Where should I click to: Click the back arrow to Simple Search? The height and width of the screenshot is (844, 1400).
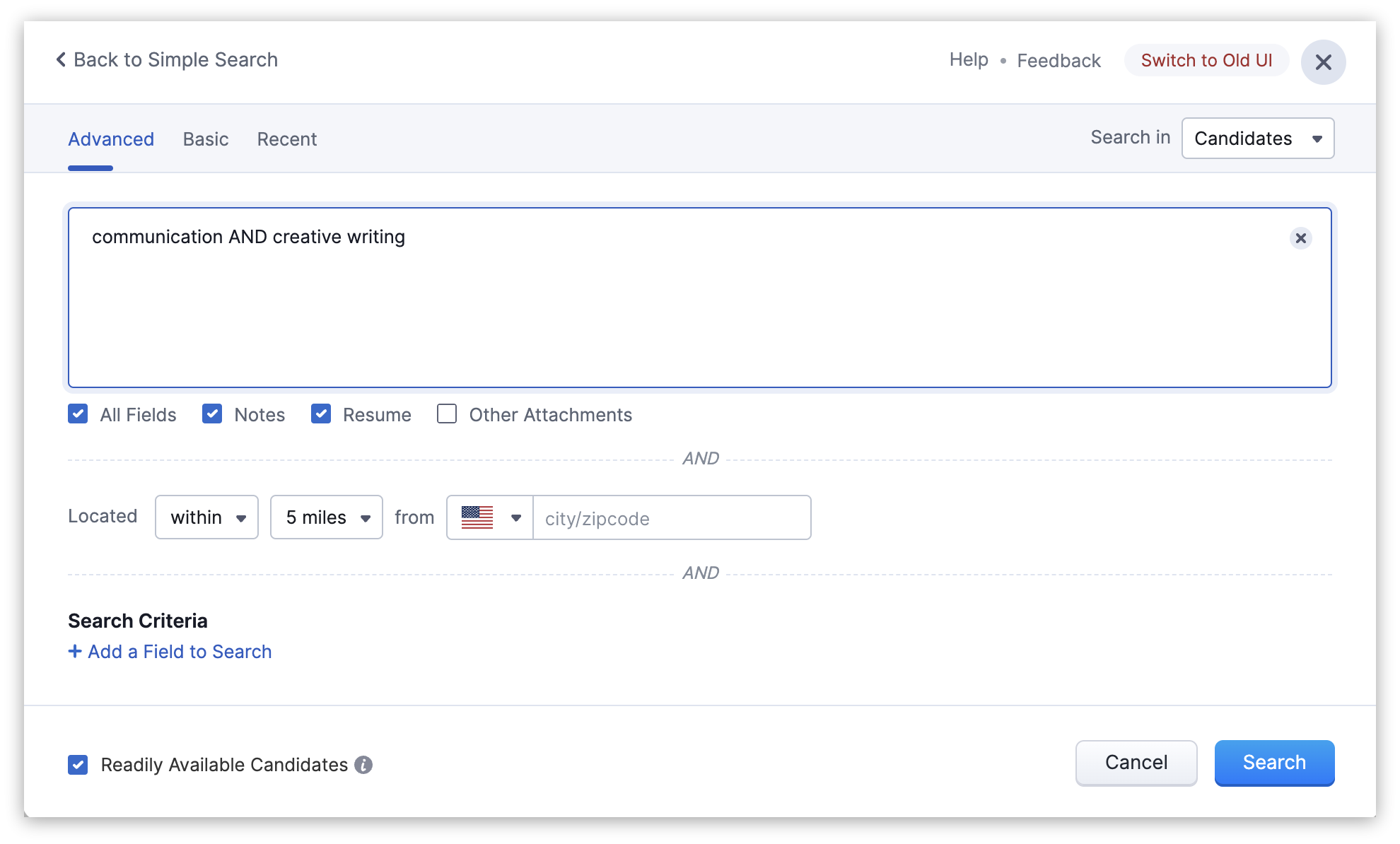(x=62, y=60)
